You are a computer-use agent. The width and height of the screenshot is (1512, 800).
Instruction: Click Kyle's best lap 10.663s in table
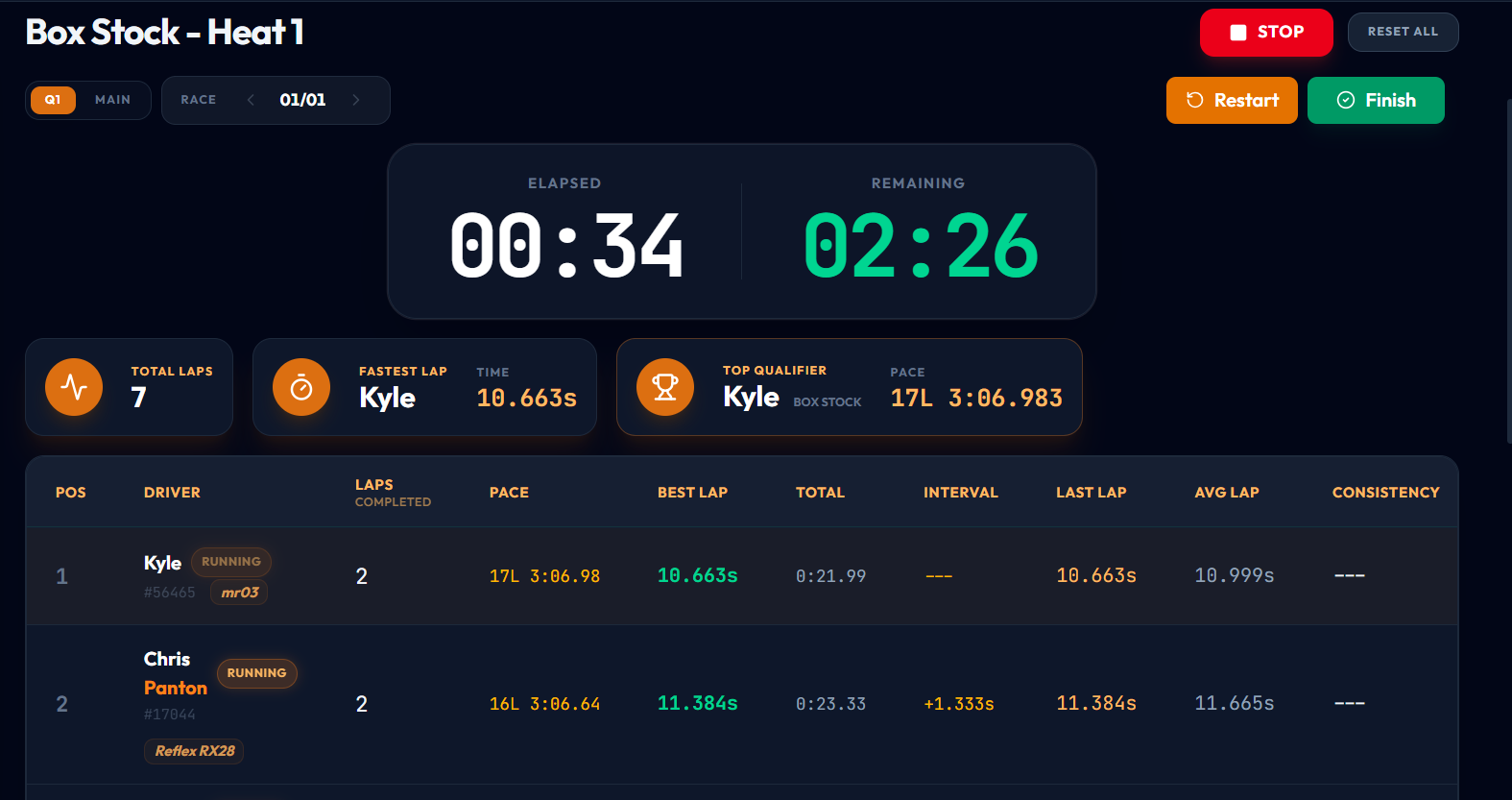pyautogui.click(x=697, y=575)
